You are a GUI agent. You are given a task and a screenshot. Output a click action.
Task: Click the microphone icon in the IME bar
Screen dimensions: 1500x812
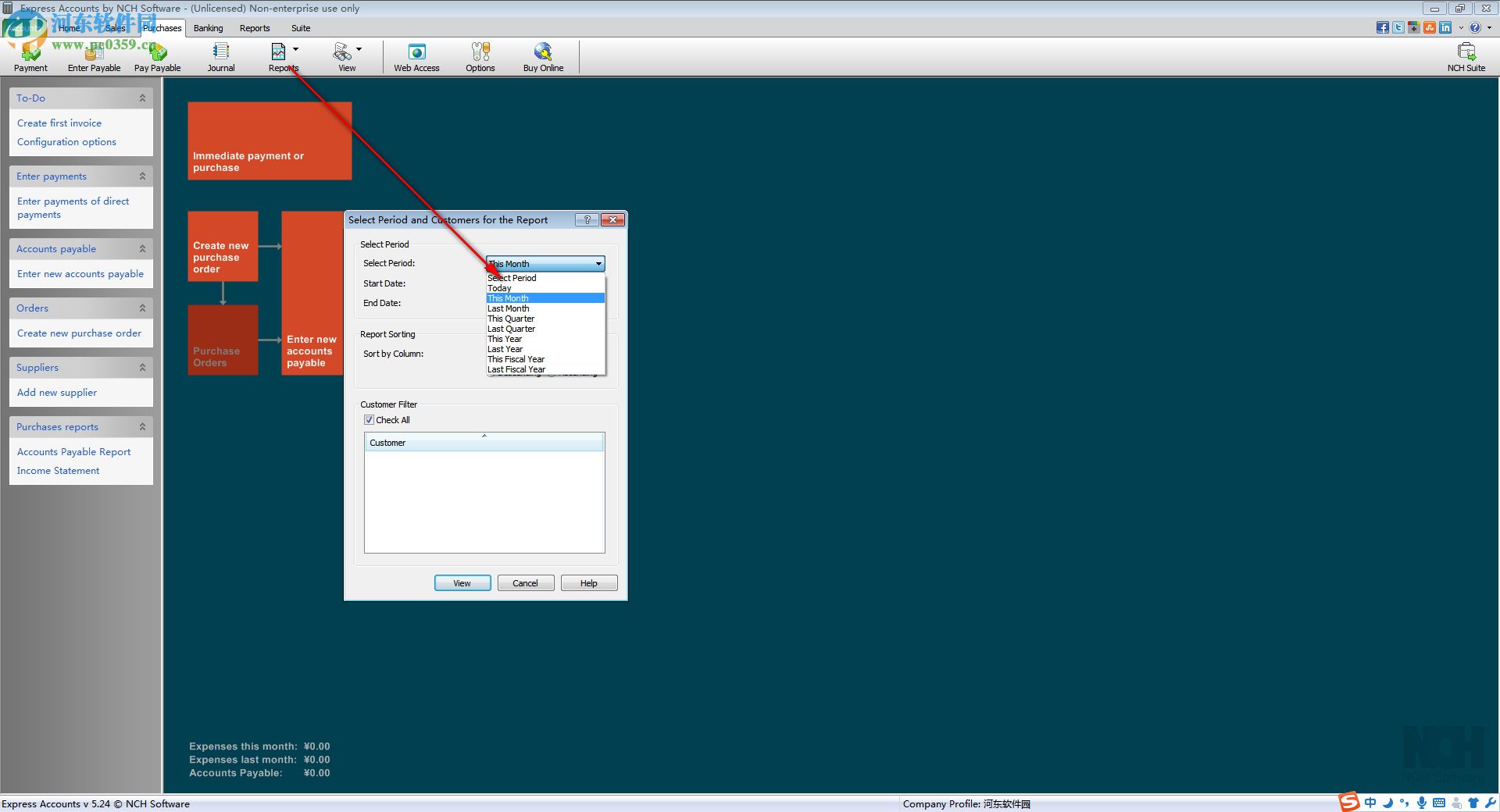pyautogui.click(x=1422, y=803)
